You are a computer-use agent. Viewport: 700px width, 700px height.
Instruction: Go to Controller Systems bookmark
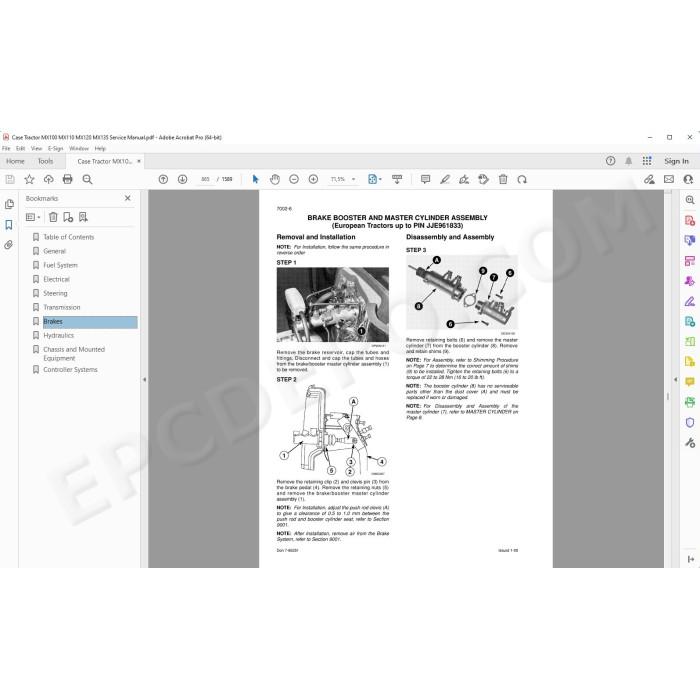70,370
